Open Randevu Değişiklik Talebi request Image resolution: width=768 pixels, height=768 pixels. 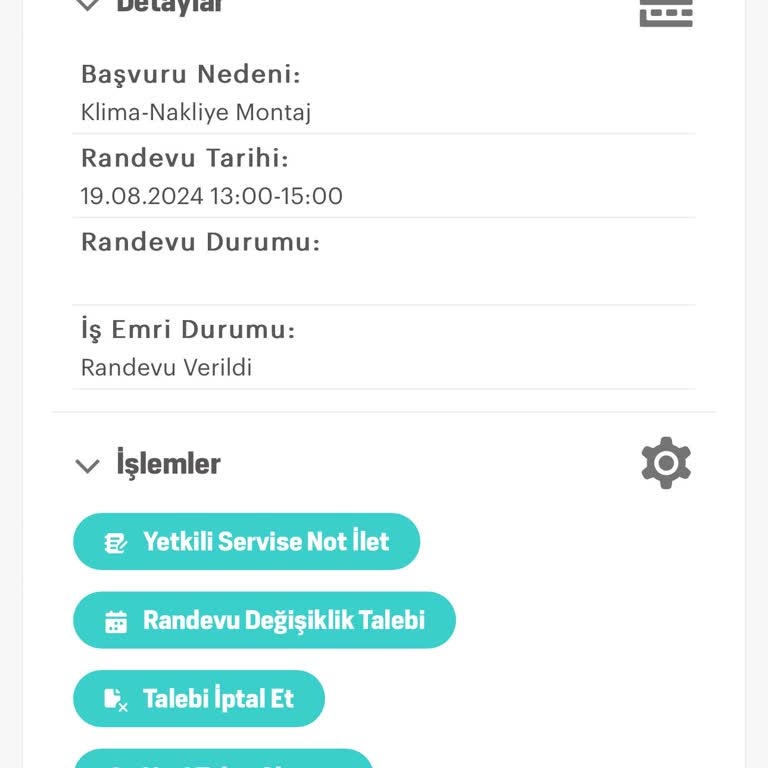point(264,620)
